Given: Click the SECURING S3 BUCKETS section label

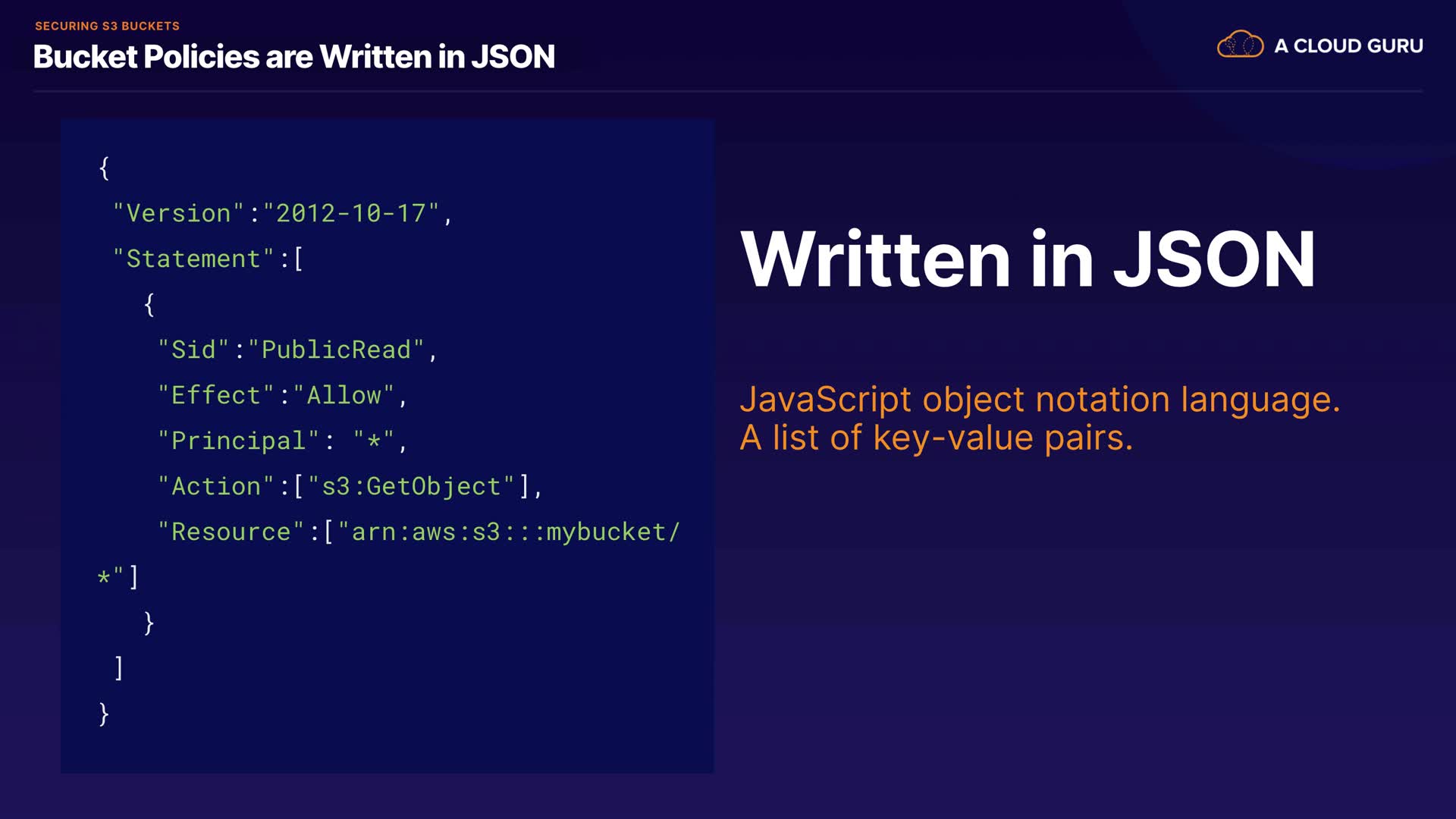Looking at the screenshot, I should [x=107, y=26].
